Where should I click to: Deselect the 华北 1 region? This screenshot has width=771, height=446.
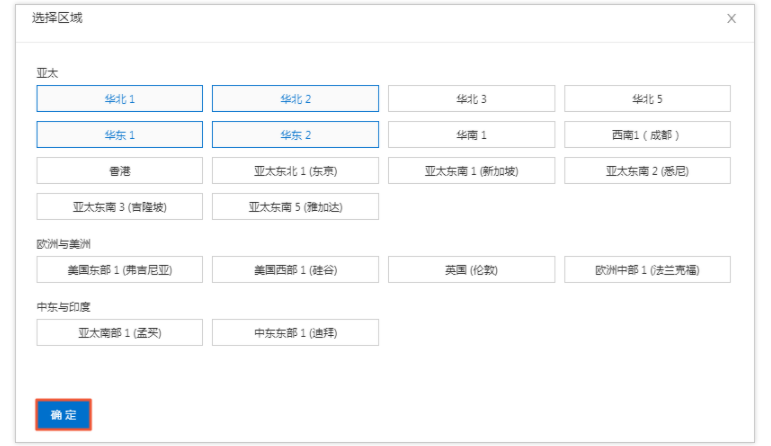(x=119, y=99)
